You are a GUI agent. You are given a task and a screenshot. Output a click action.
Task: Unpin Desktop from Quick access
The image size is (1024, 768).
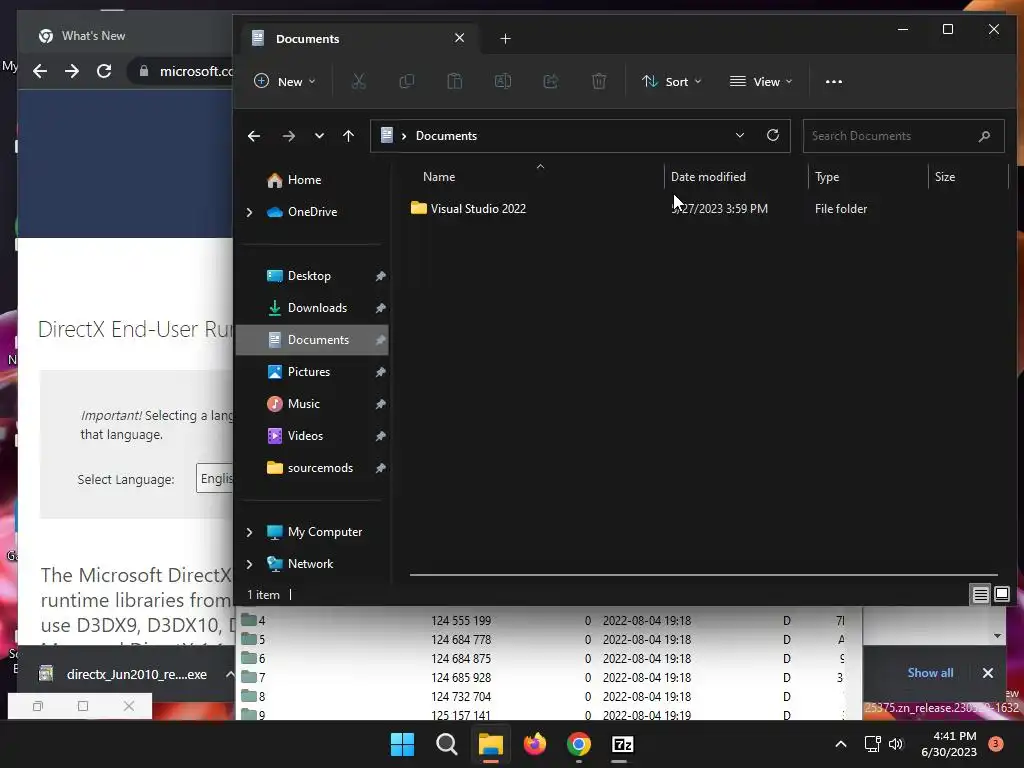(x=380, y=276)
